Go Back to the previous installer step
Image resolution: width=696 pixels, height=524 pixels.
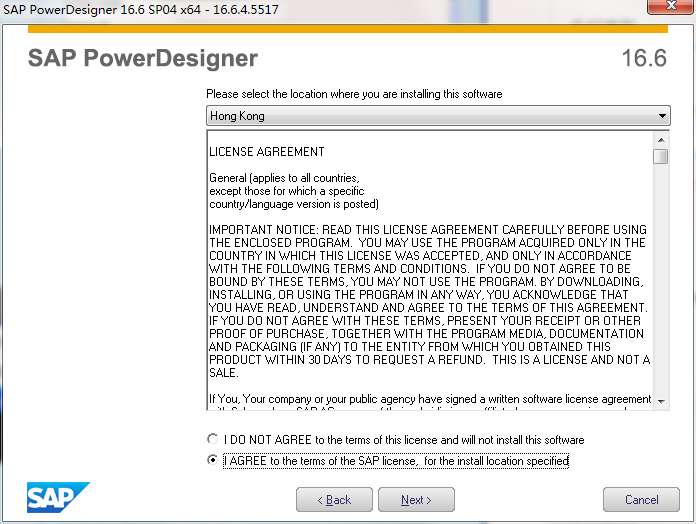[x=334, y=500]
